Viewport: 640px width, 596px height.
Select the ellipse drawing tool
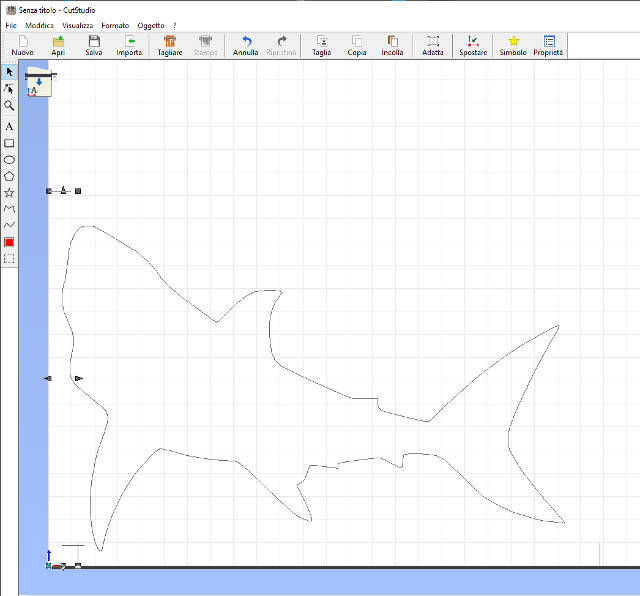pos(9,160)
